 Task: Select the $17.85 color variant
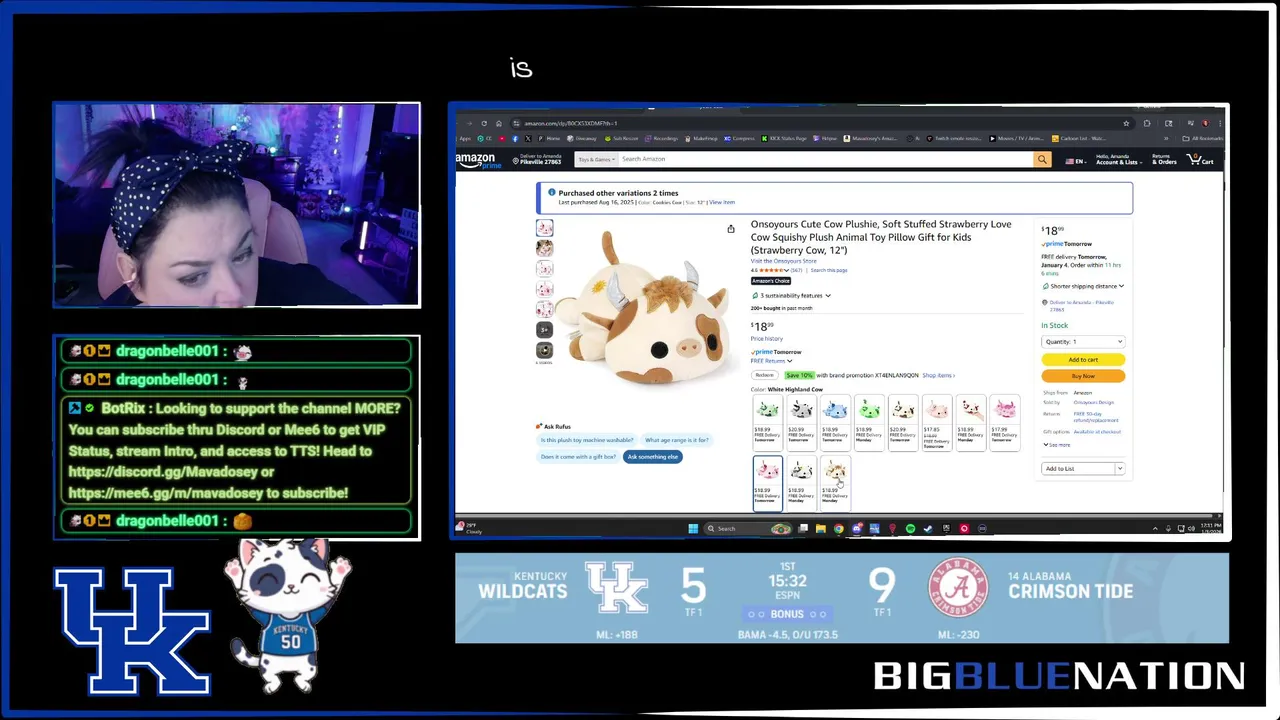937,423
